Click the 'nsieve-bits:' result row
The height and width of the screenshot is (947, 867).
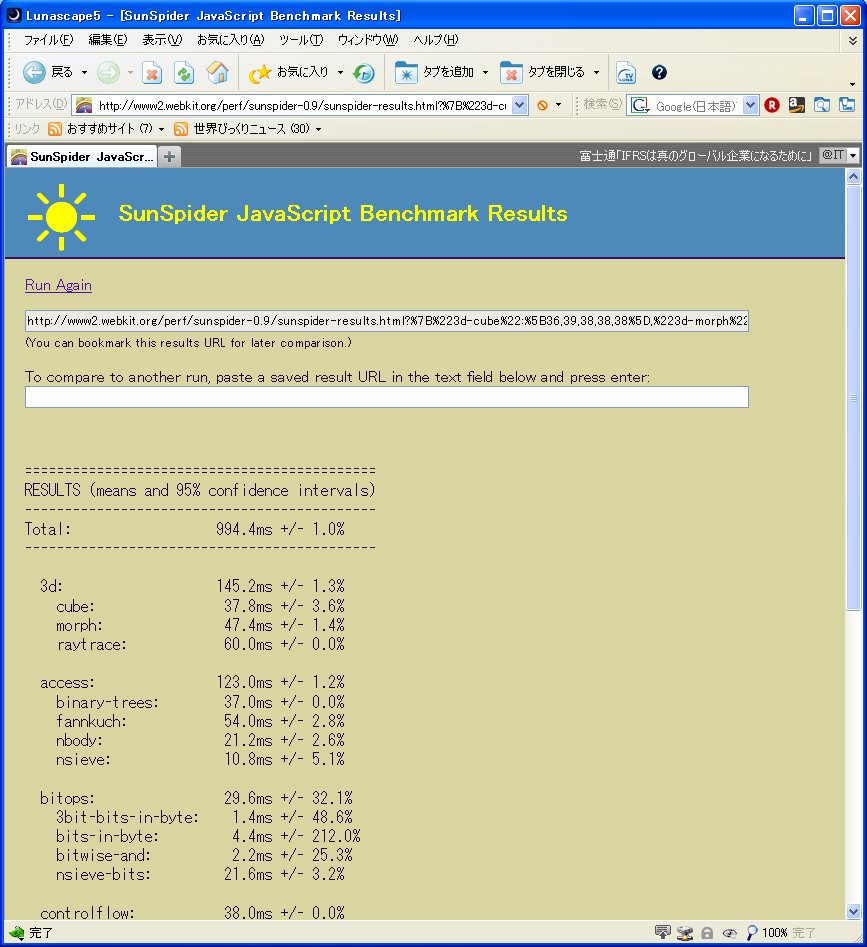coord(200,874)
